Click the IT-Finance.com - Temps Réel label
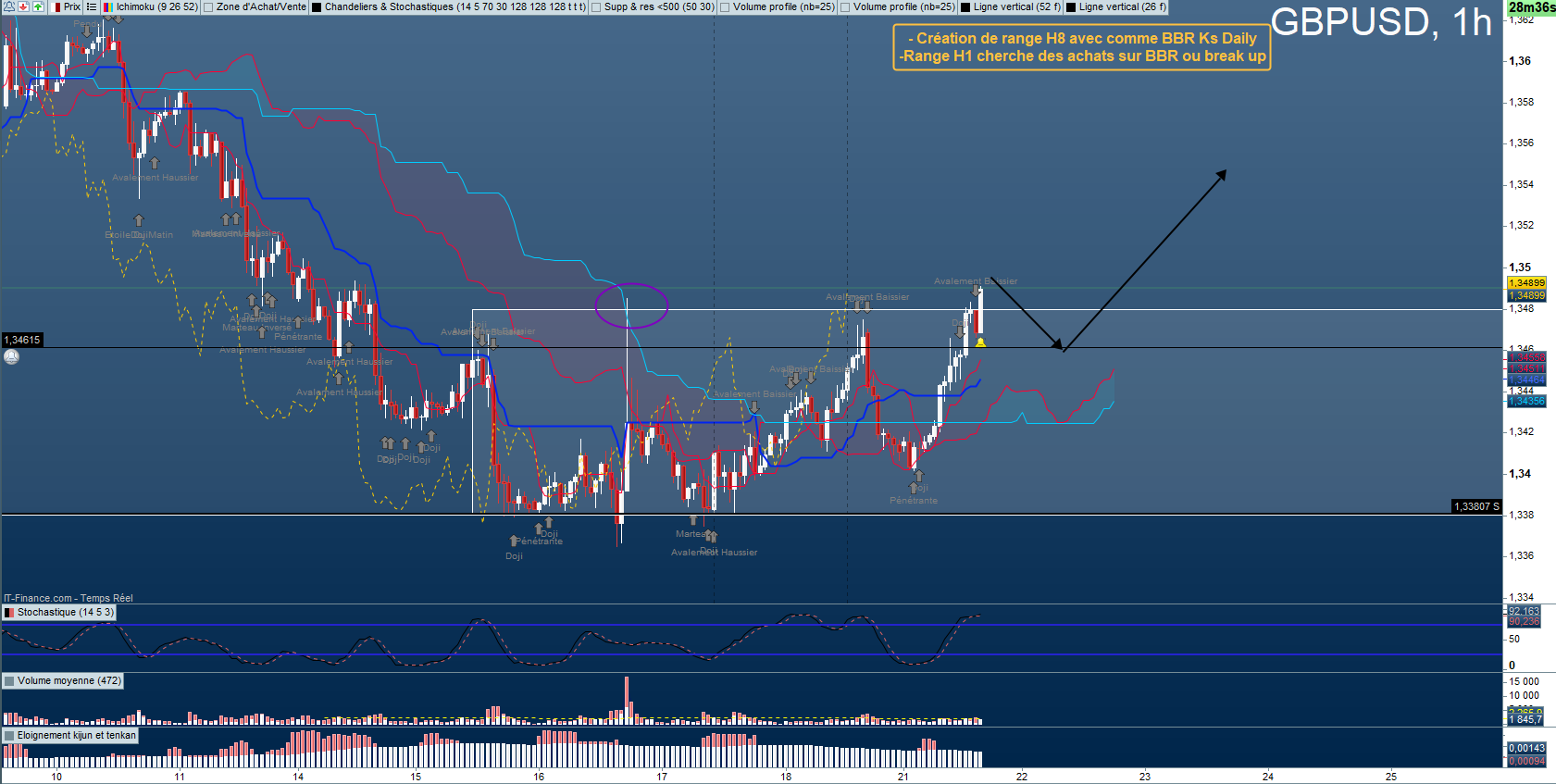Image resolution: width=1556 pixels, height=784 pixels. [x=68, y=598]
